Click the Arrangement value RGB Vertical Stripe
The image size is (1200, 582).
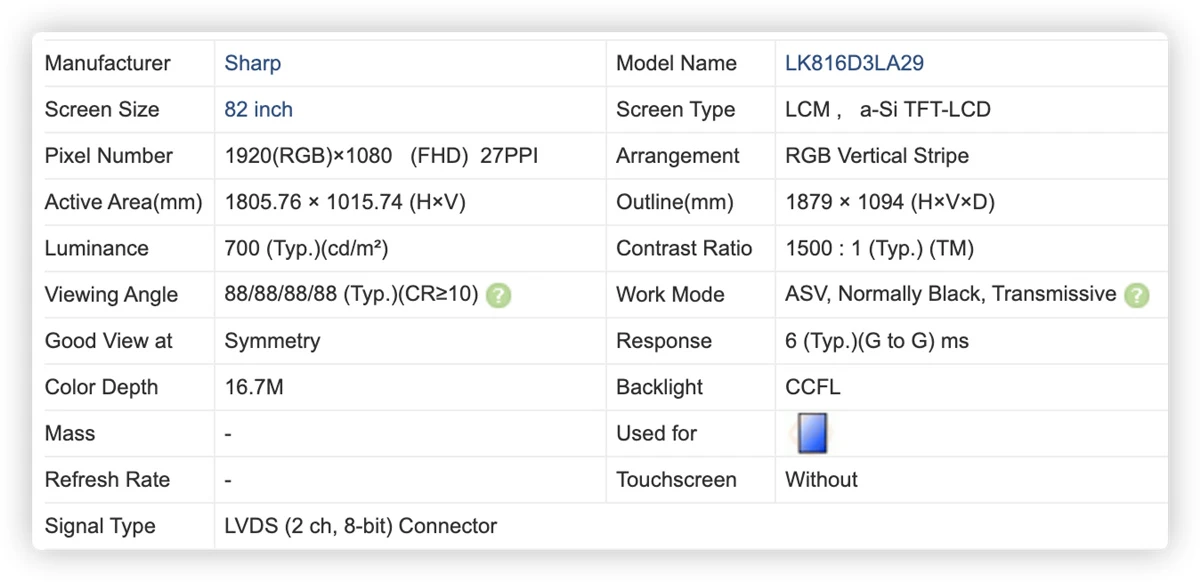(877, 156)
